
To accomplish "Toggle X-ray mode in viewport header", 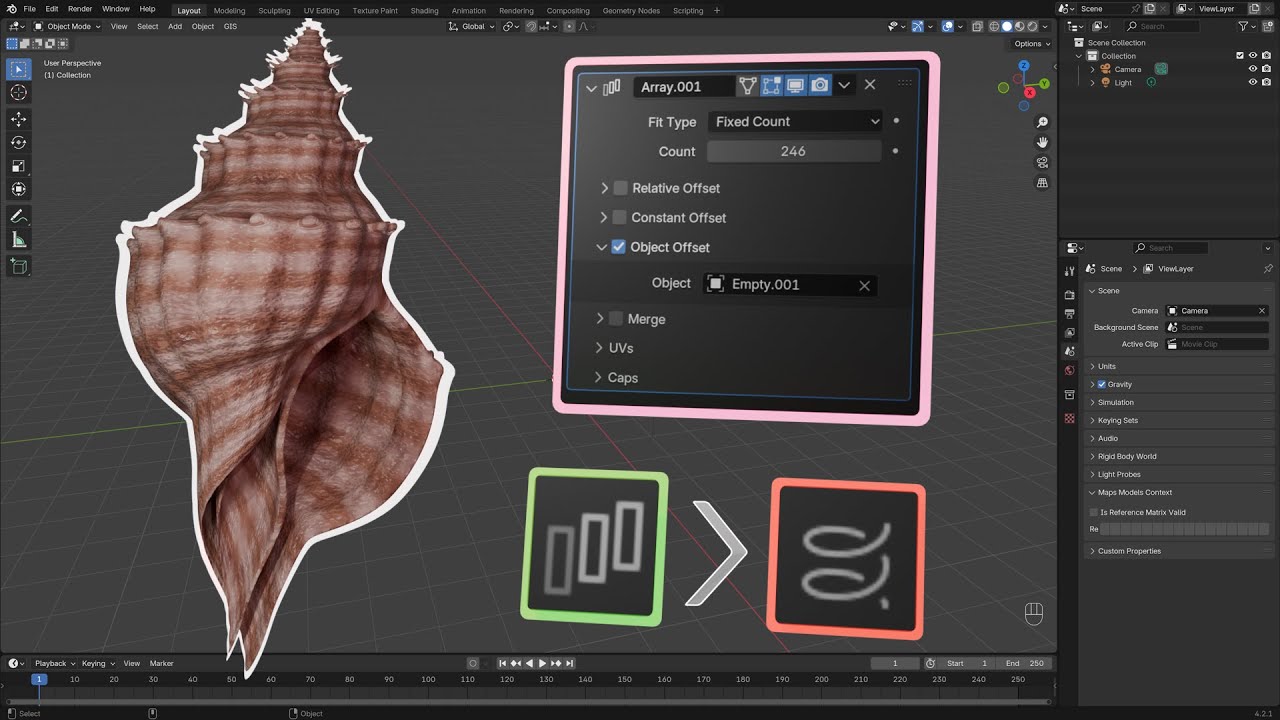I will [x=978, y=26].
